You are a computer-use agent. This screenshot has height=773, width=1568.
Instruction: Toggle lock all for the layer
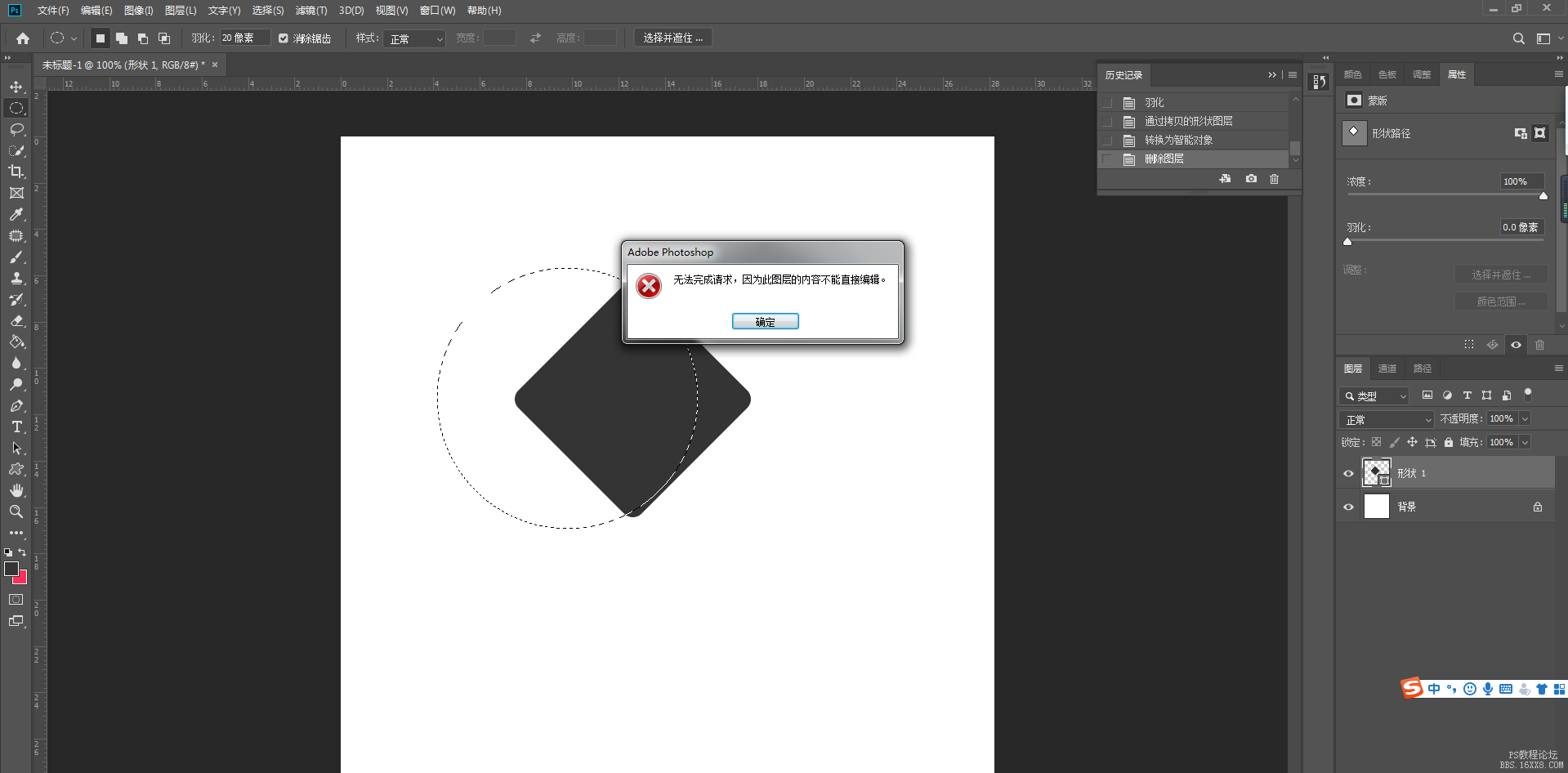tap(1449, 442)
